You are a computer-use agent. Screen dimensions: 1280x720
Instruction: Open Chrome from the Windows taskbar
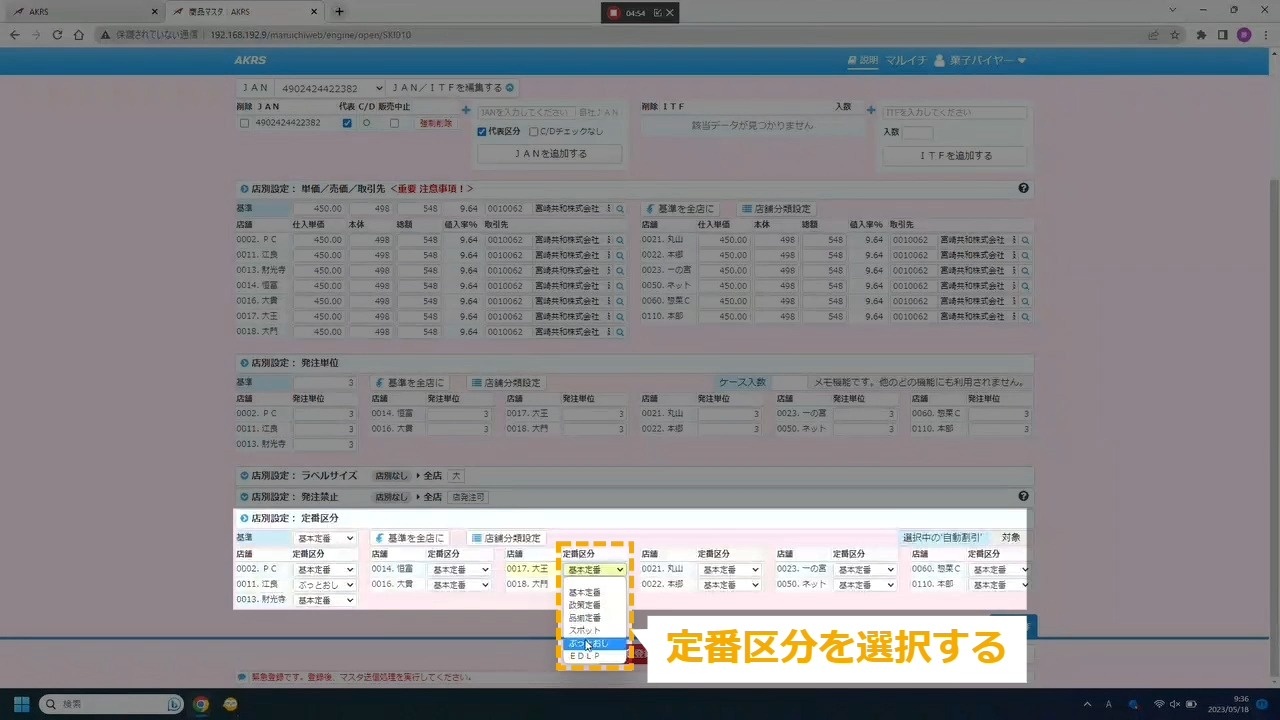(x=201, y=704)
